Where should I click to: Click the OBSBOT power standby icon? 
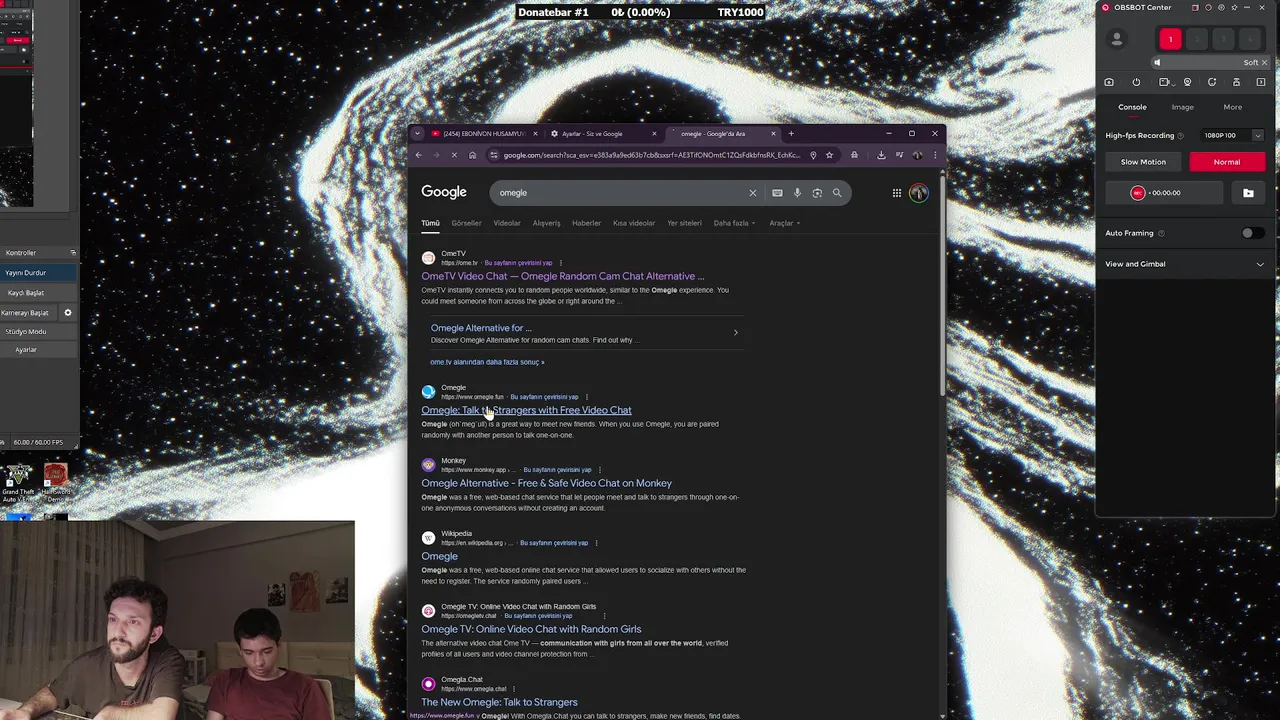(x=1136, y=82)
